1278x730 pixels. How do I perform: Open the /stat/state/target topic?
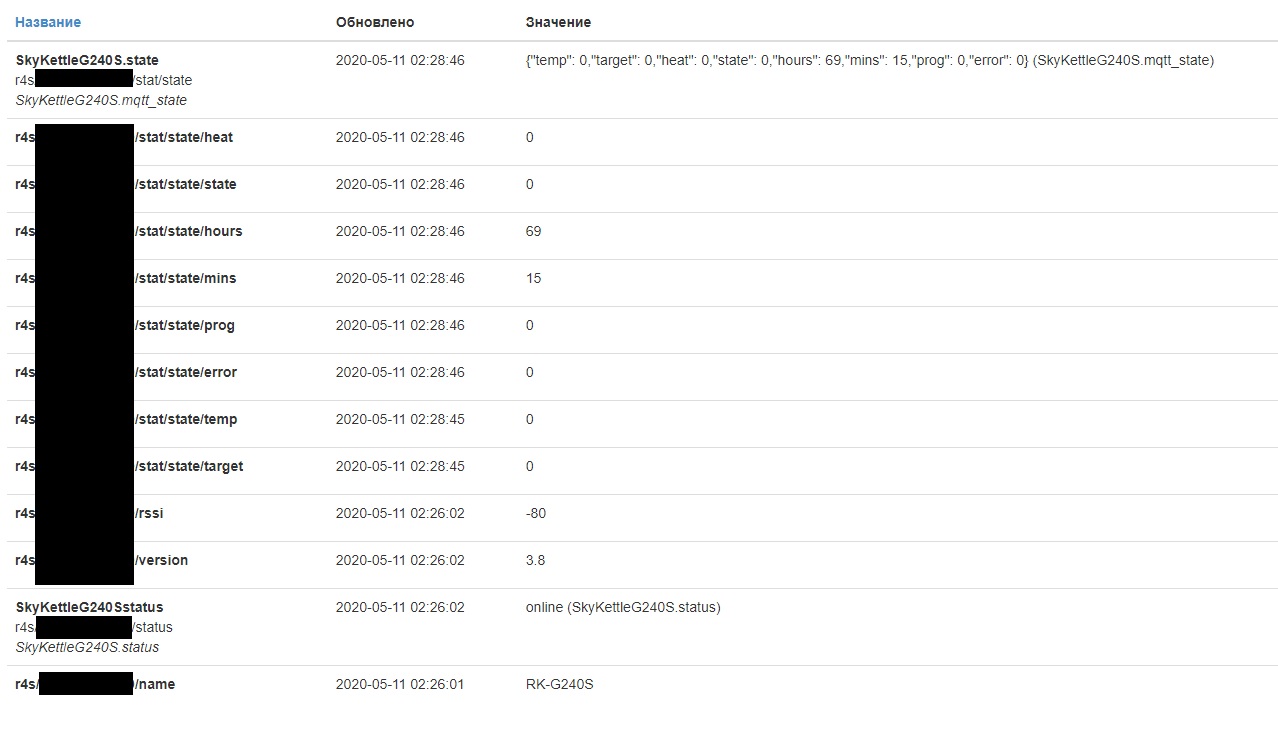point(189,466)
